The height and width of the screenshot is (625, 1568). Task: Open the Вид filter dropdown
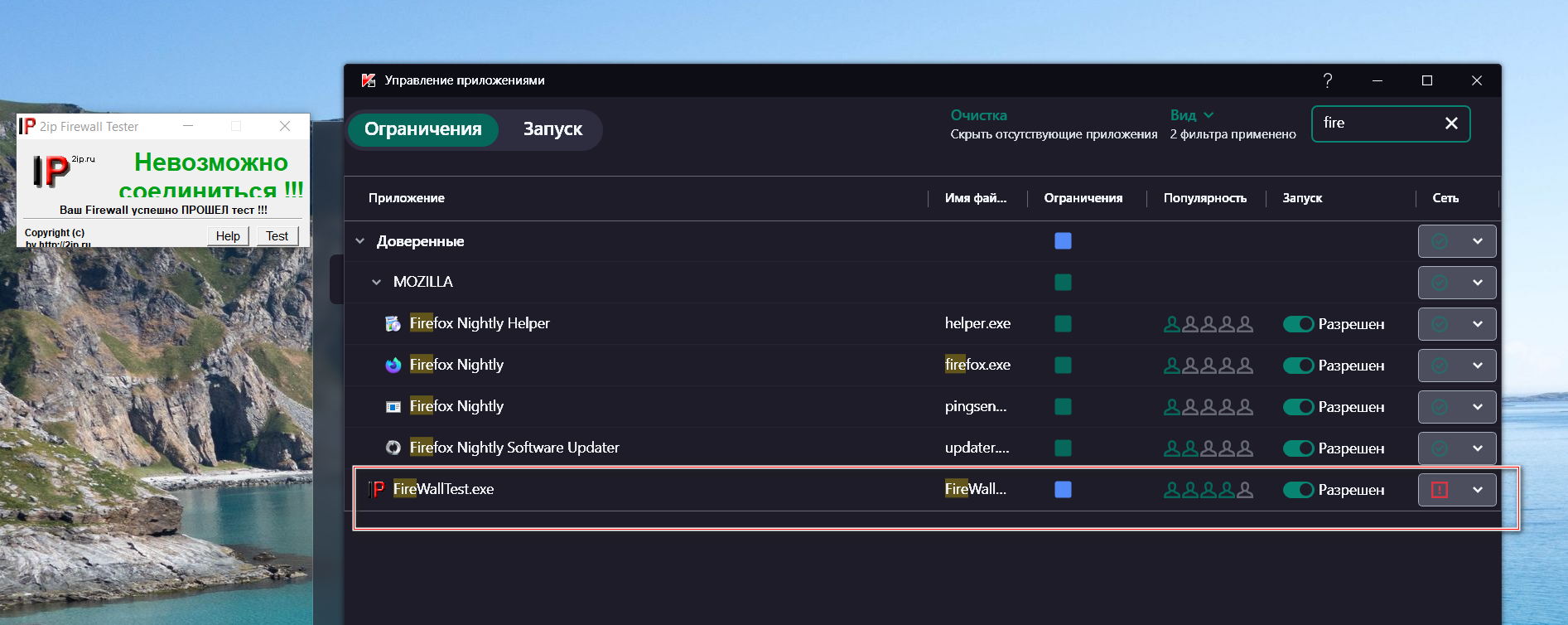click(1192, 115)
